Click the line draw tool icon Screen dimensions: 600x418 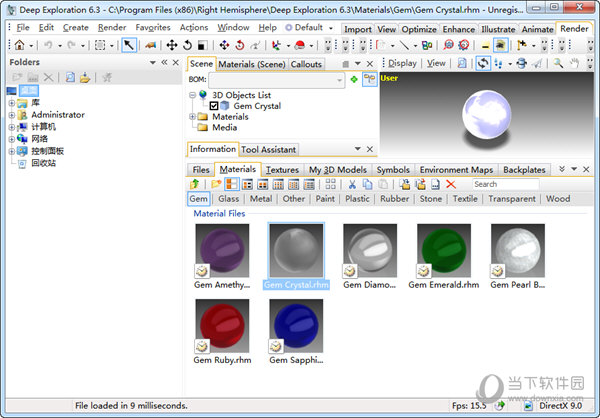pyautogui.click(x=404, y=45)
